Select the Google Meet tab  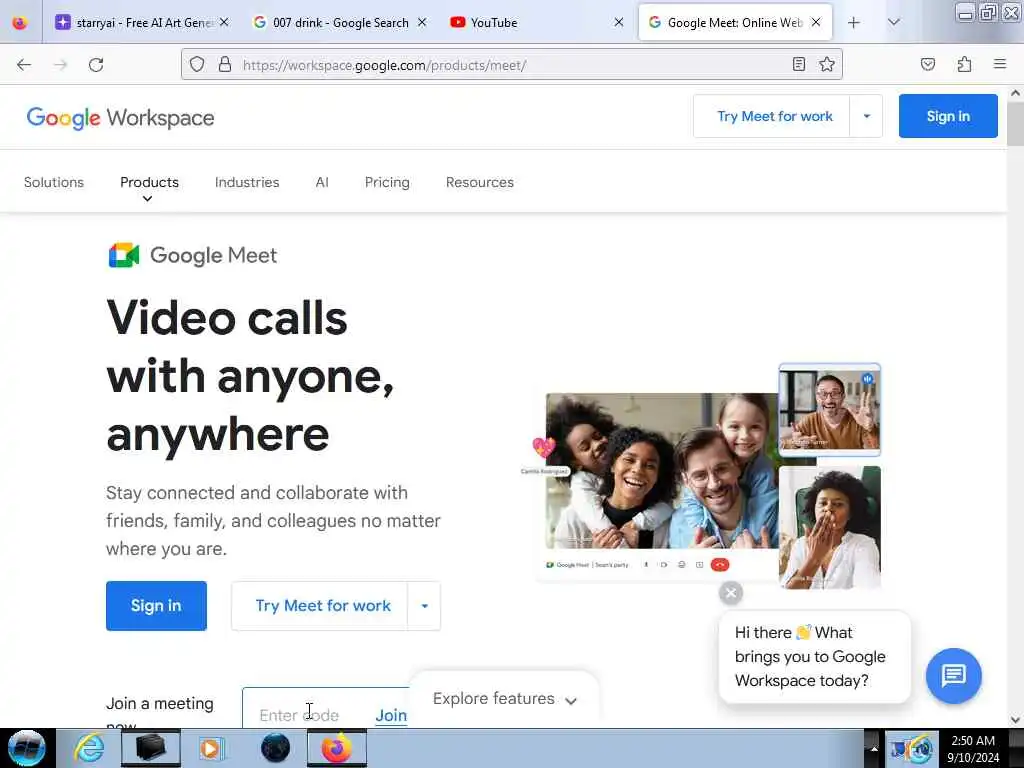[735, 23]
